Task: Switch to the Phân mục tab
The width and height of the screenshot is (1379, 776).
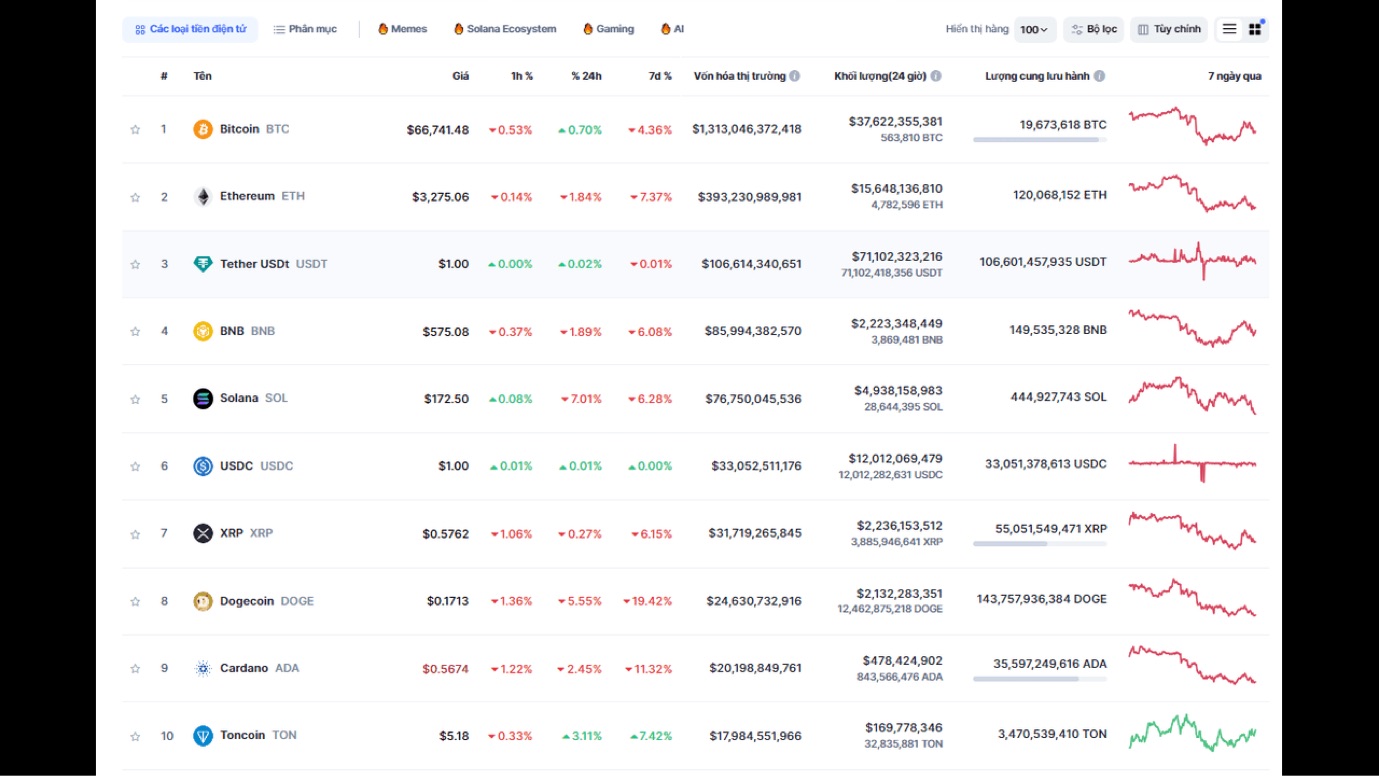Action: coord(305,29)
